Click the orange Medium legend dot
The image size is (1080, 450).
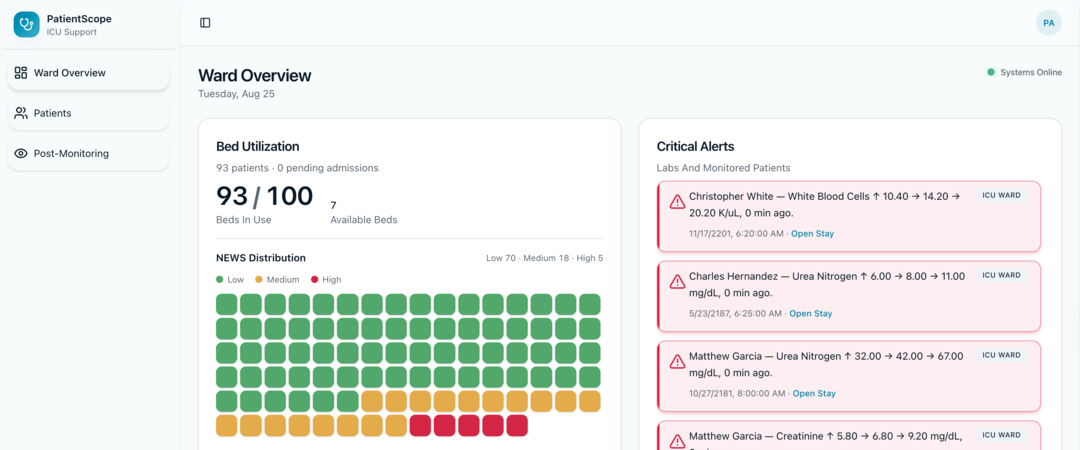[x=259, y=280]
